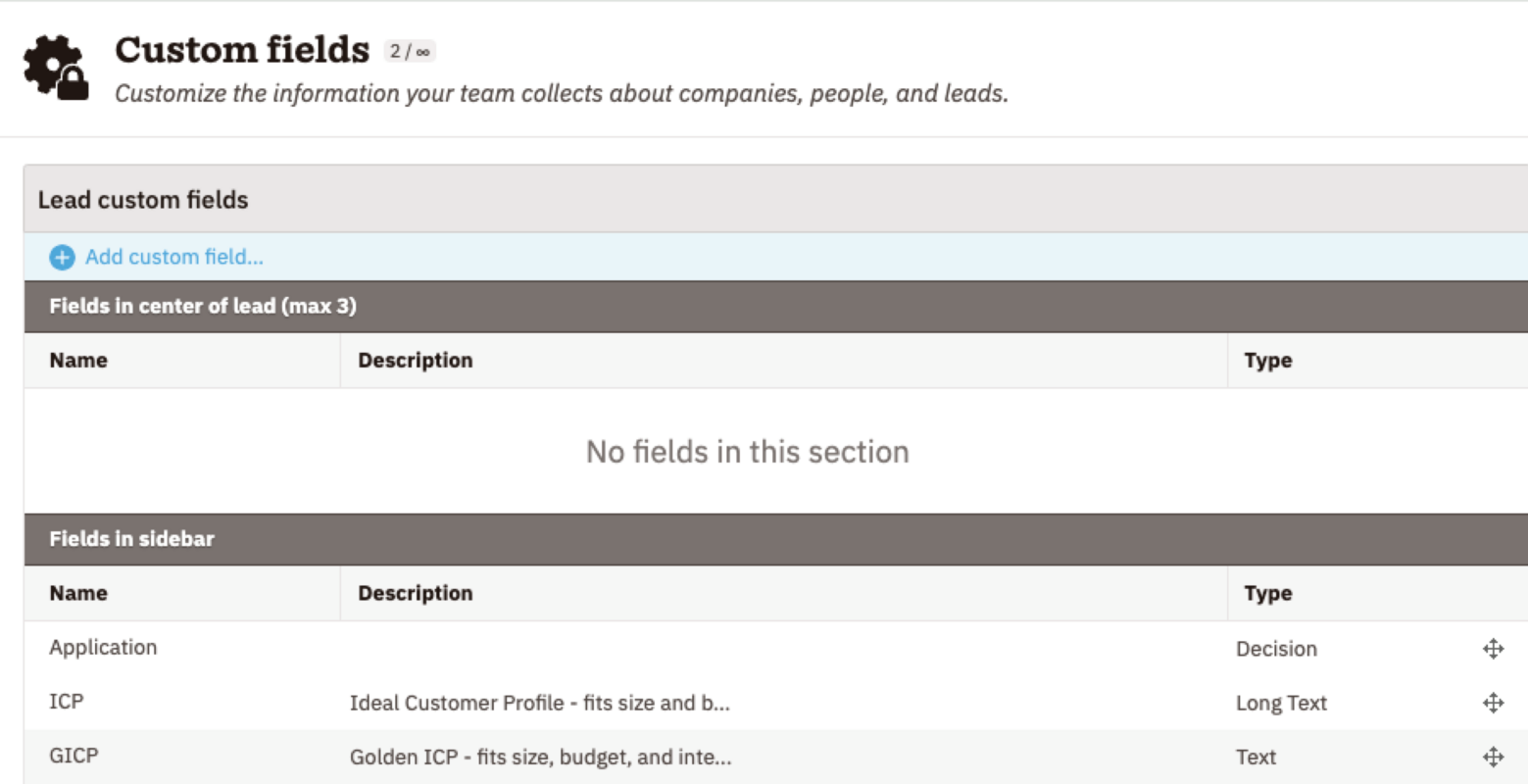
Task: Select the blue plus icon beside Add custom field
Action: point(60,256)
